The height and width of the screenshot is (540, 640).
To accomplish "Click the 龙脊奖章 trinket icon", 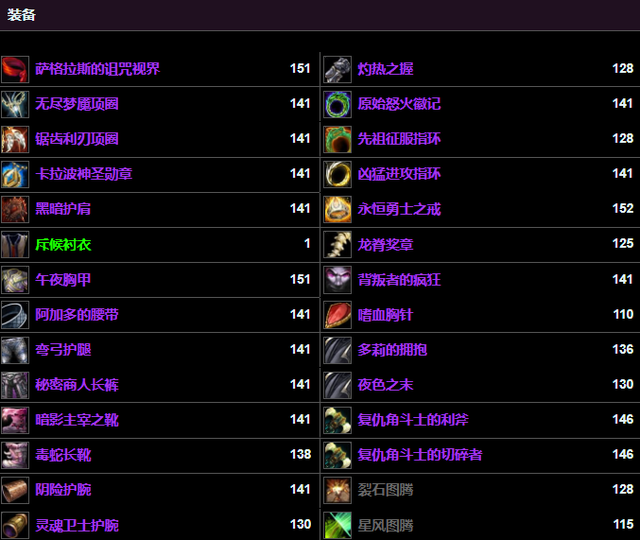I will (x=338, y=244).
